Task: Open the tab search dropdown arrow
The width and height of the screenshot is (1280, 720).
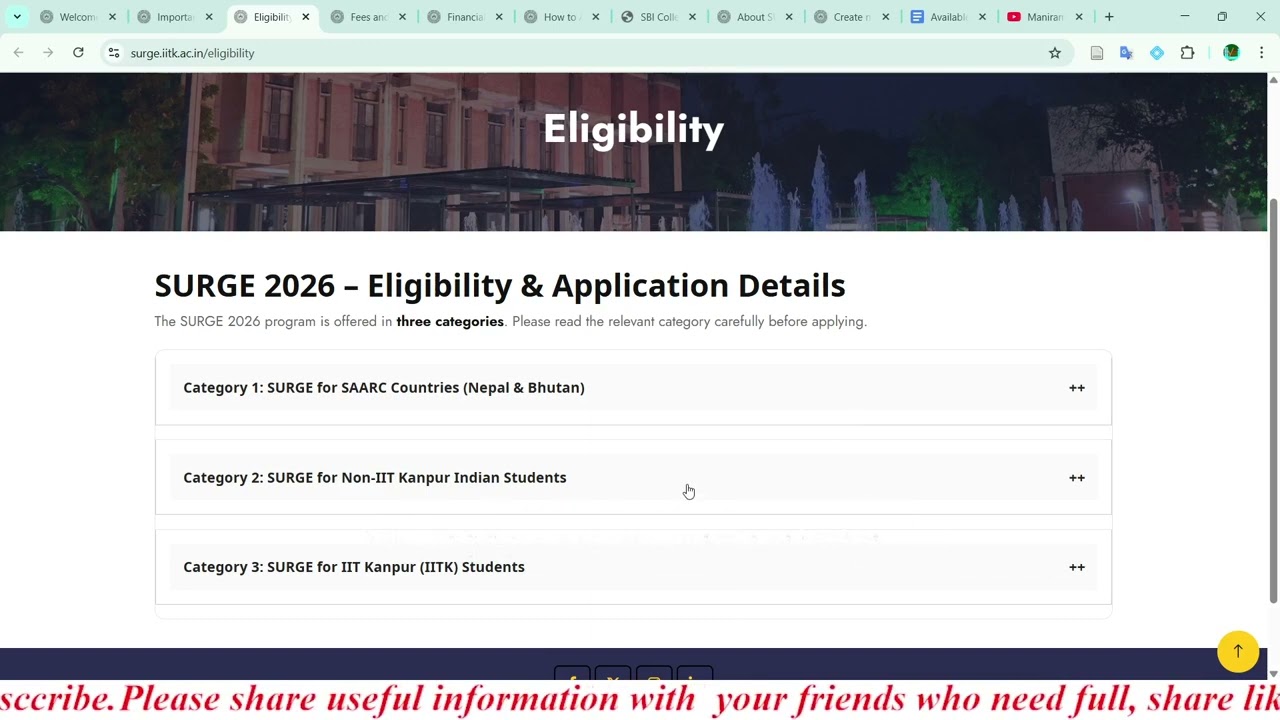Action: click(17, 17)
